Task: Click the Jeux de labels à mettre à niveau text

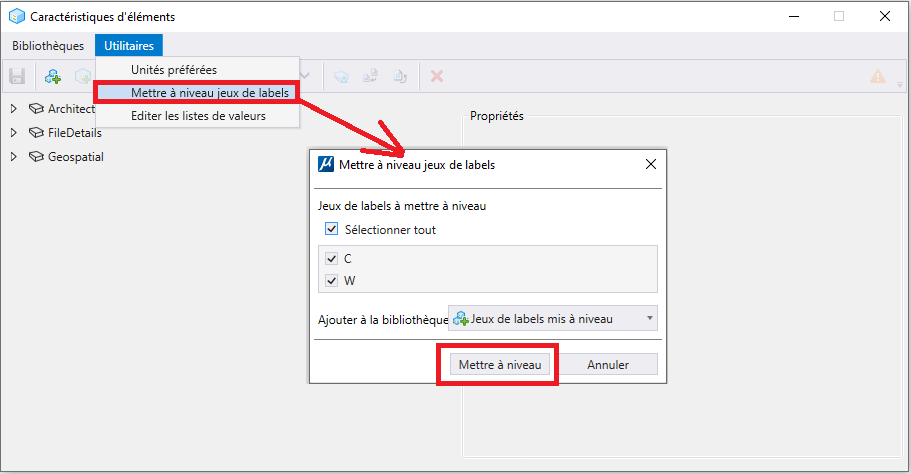Action: (402, 206)
